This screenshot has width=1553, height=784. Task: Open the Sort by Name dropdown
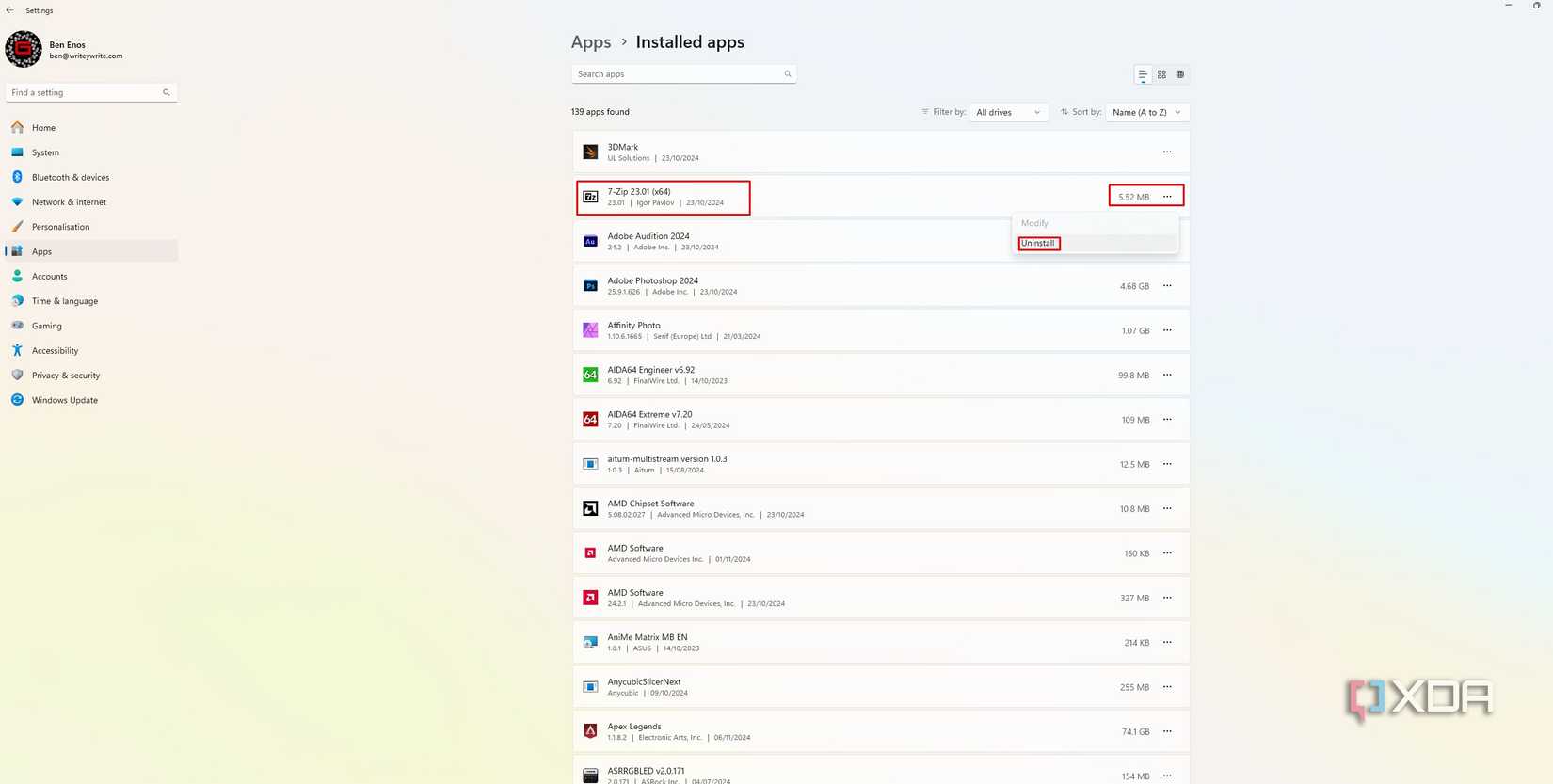pos(1147,112)
